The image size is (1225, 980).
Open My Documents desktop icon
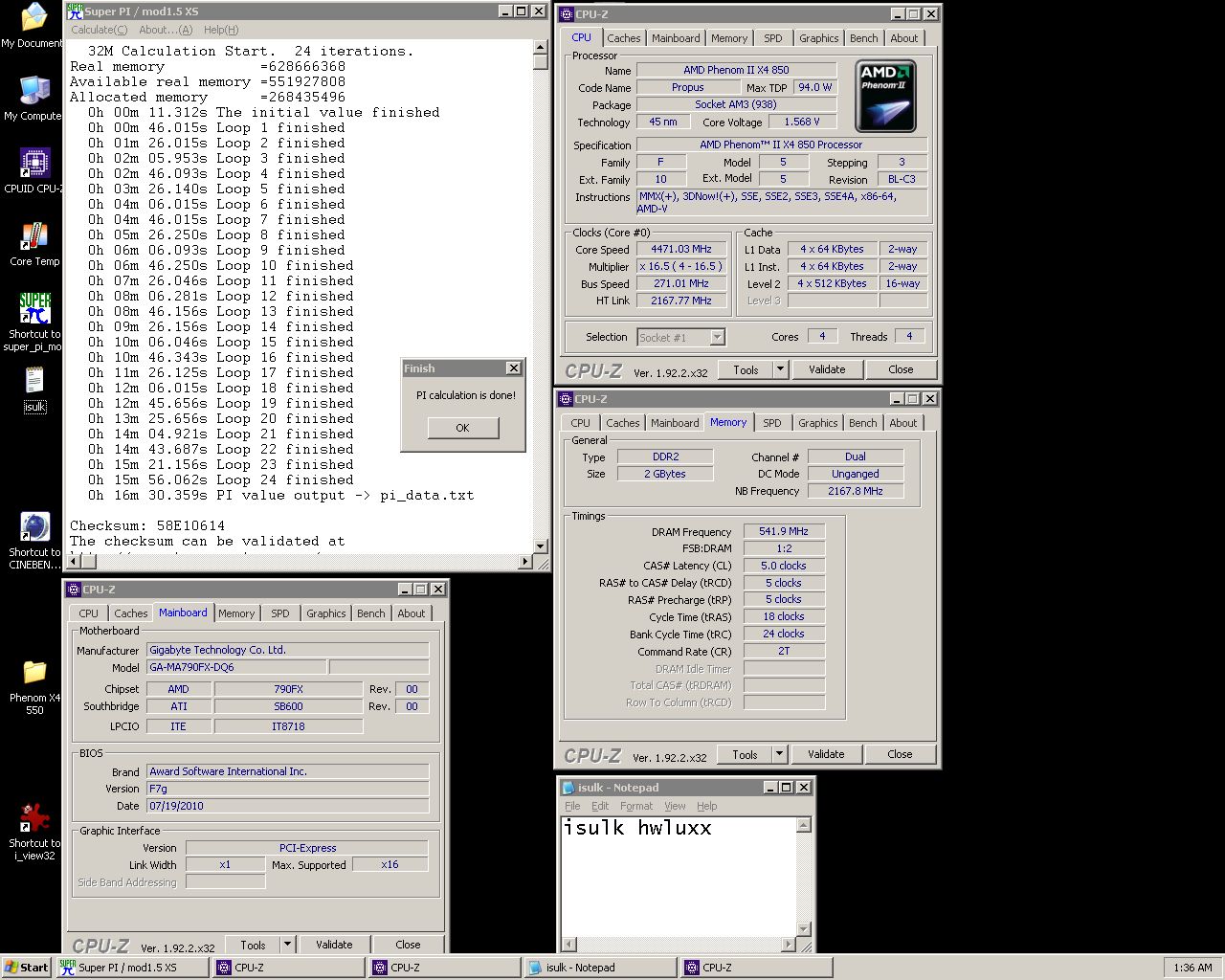point(33,26)
